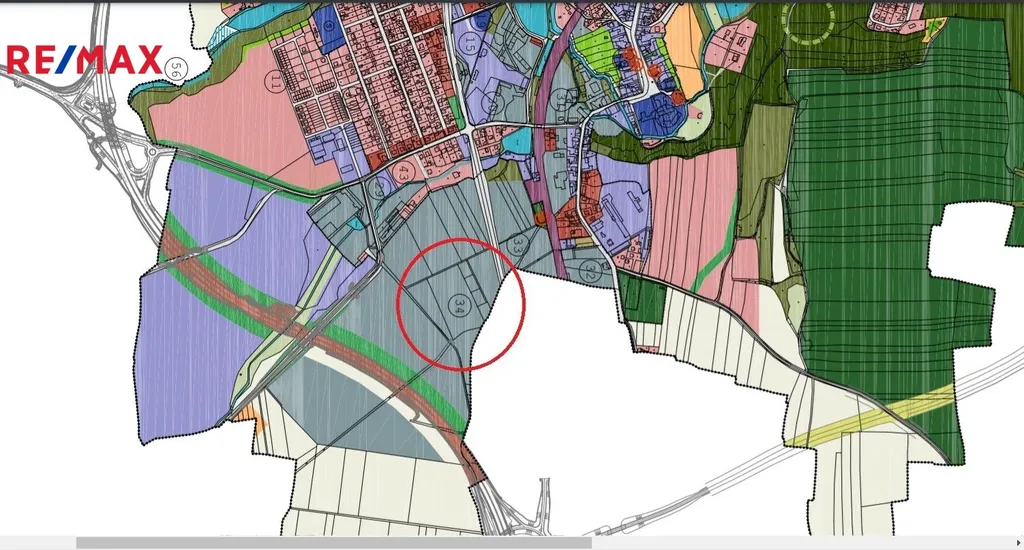Select the circled zone marker 33

coord(517,244)
